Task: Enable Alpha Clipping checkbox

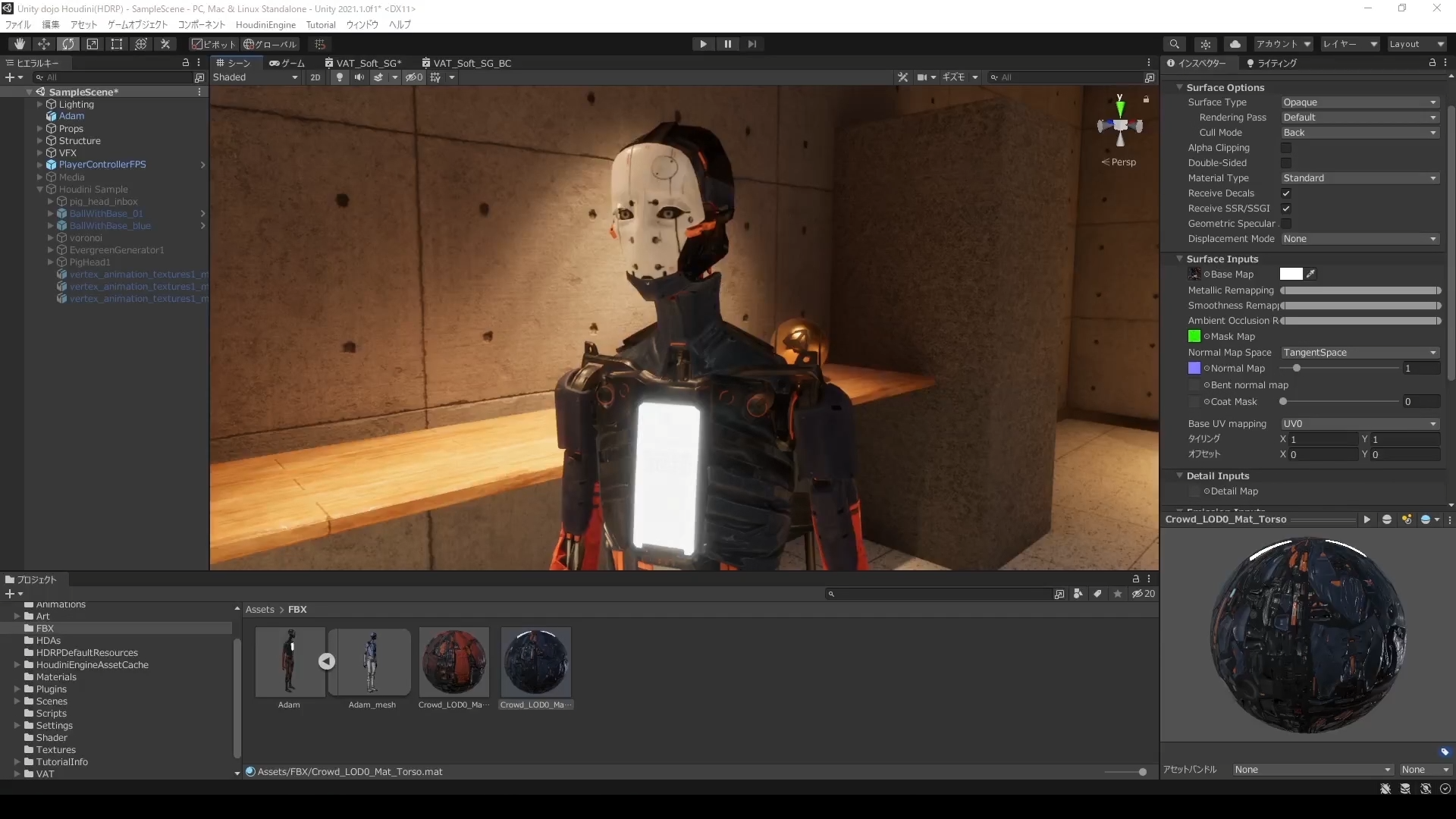Action: [1286, 148]
